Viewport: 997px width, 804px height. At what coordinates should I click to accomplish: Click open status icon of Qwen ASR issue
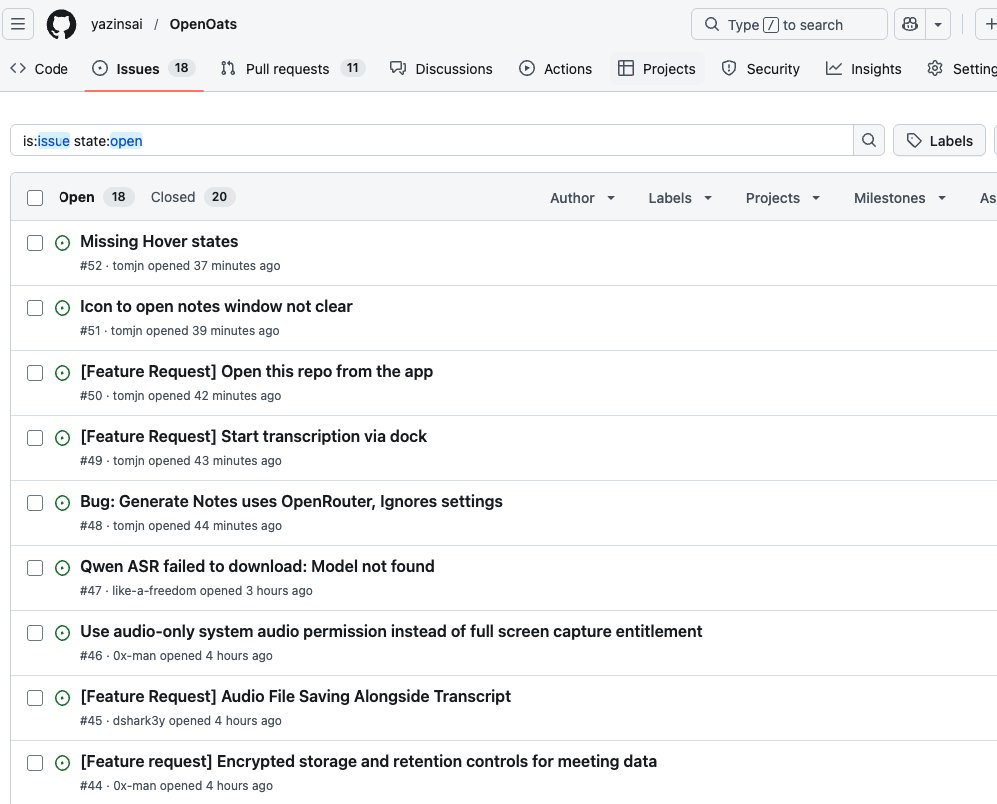click(x=62, y=567)
